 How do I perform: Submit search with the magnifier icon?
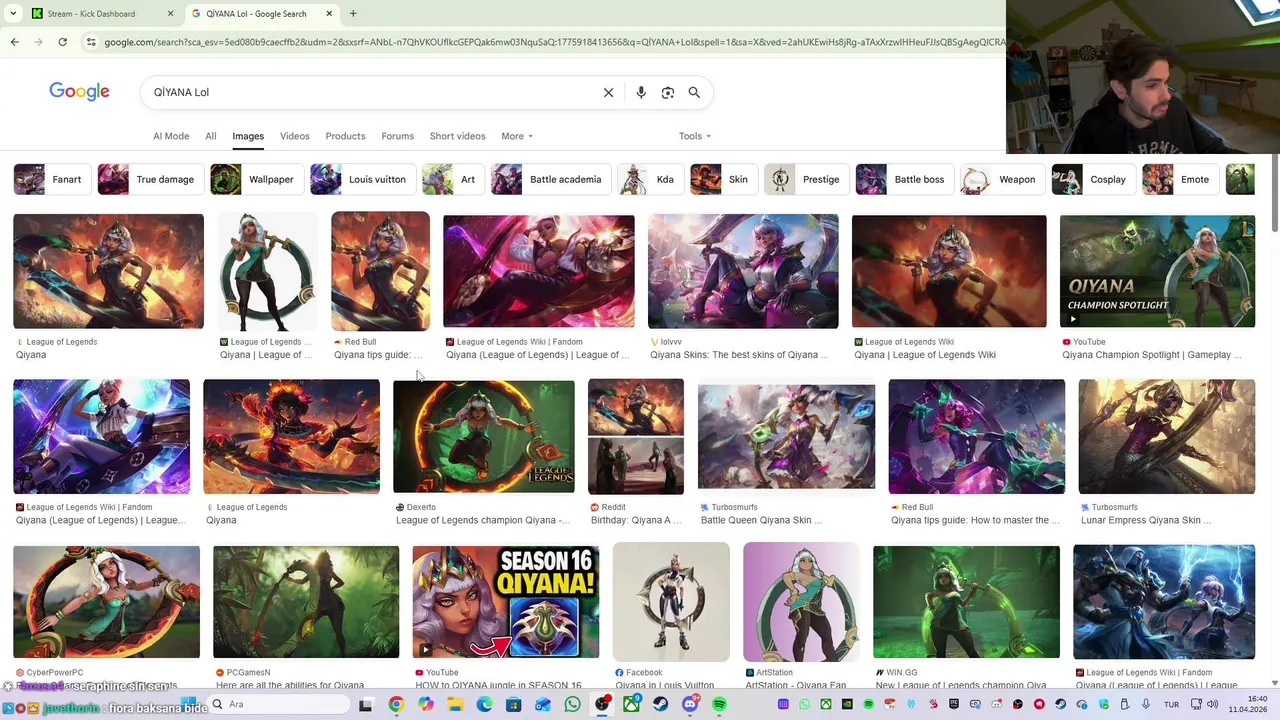(x=694, y=92)
